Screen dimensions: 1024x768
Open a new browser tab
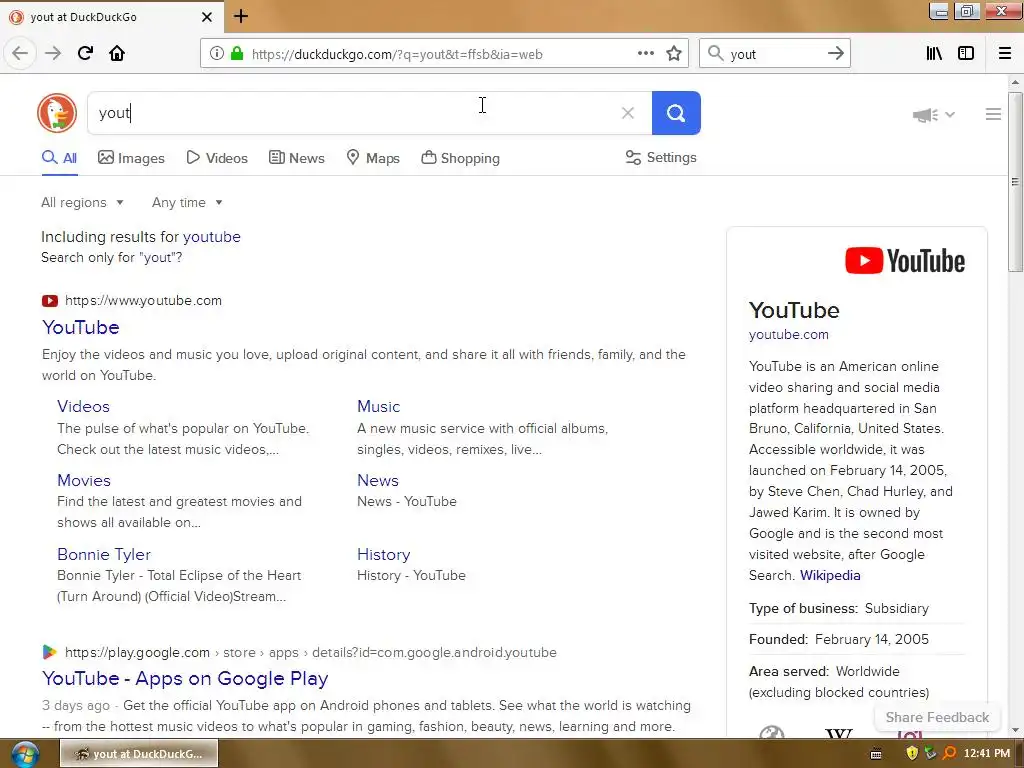click(241, 16)
